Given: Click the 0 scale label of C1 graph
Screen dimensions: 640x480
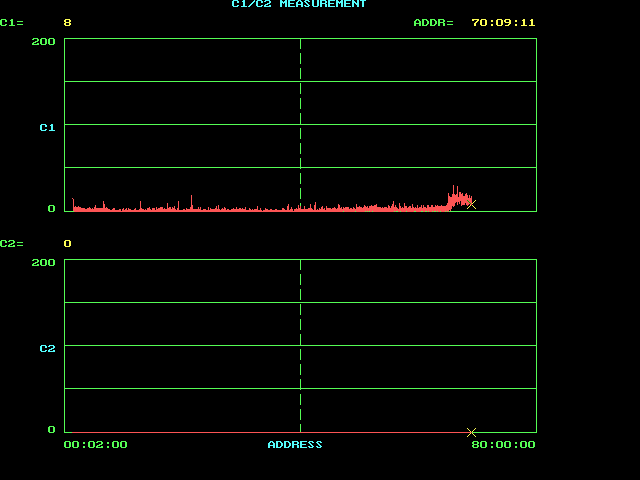Looking at the screenshot, I should [x=51, y=209].
